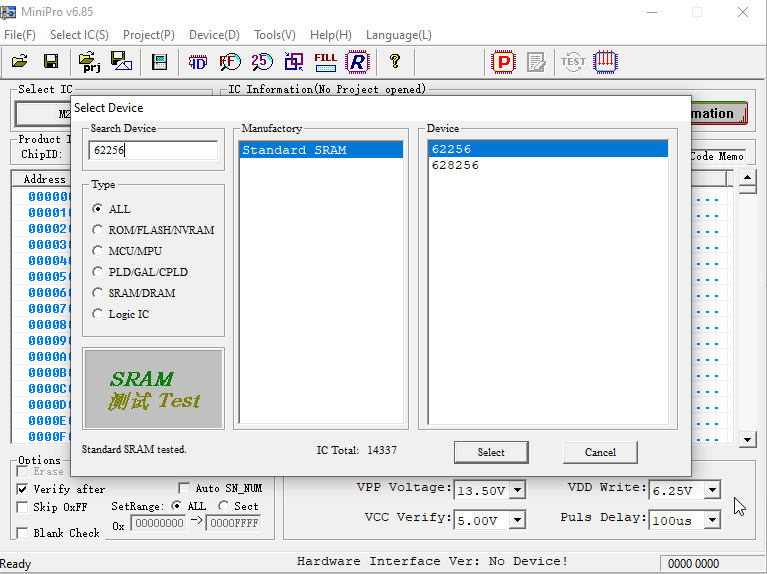Image resolution: width=767 pixels, height=574 pixels.
Task: Select Standard SRAM in Manufactory list
Action: 321,150
